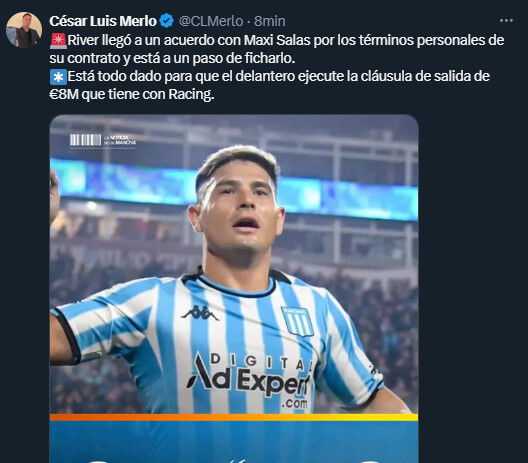Open the @CLMerlo handle link

(x=211, y=21)
